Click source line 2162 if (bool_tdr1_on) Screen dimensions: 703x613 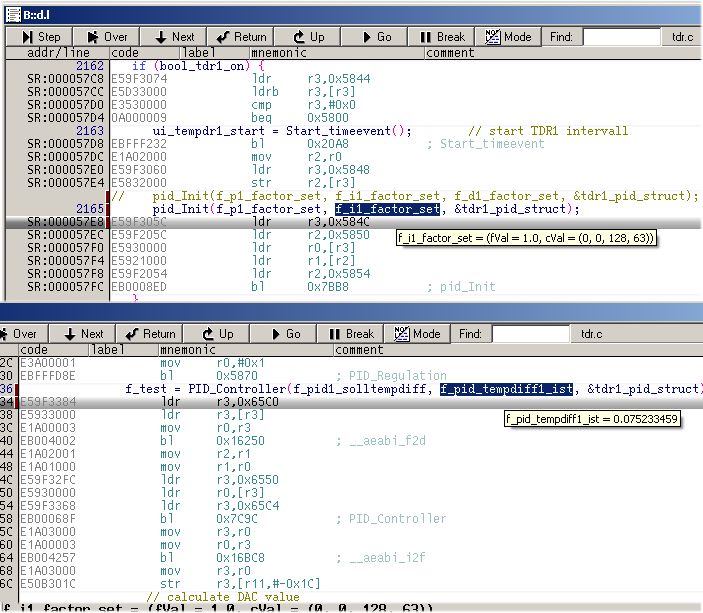(x=197, y=66)
